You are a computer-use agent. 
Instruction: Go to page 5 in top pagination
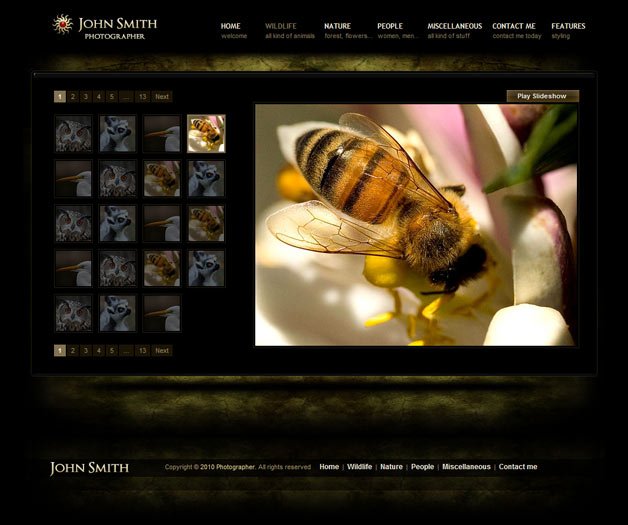pos(112,97)
